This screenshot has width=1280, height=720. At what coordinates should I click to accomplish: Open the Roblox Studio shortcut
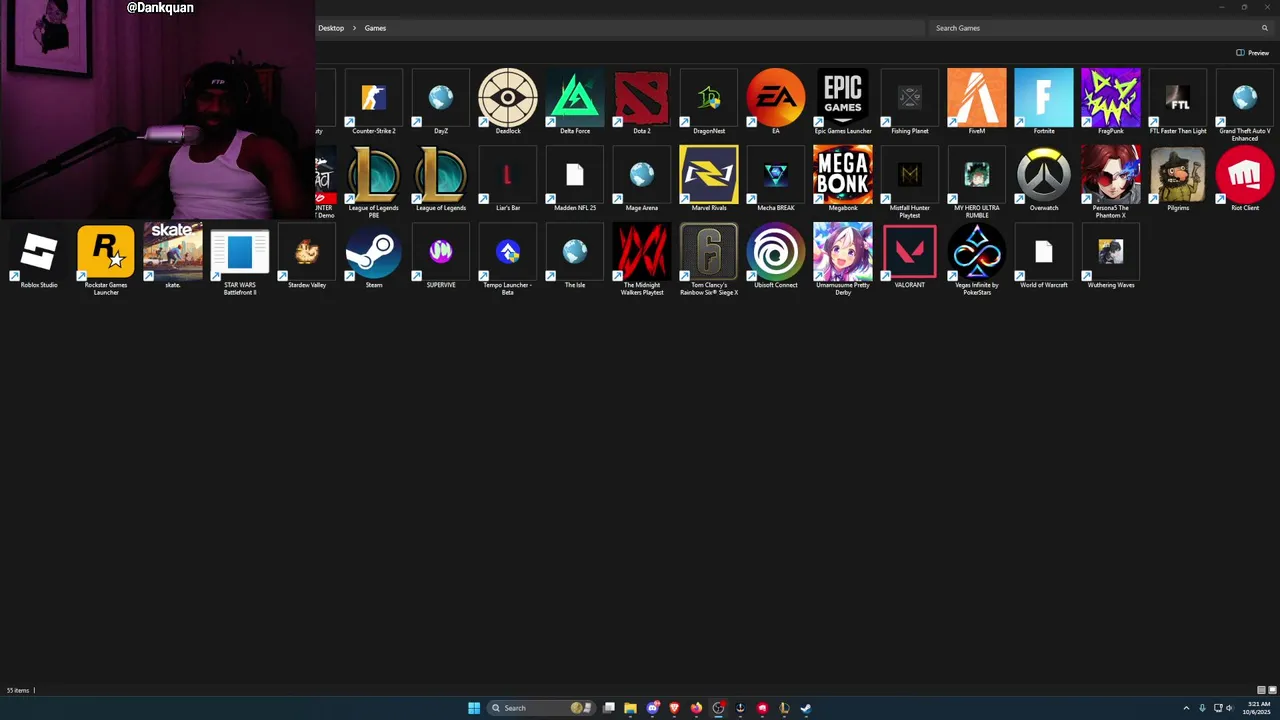[x=39, y=255]
